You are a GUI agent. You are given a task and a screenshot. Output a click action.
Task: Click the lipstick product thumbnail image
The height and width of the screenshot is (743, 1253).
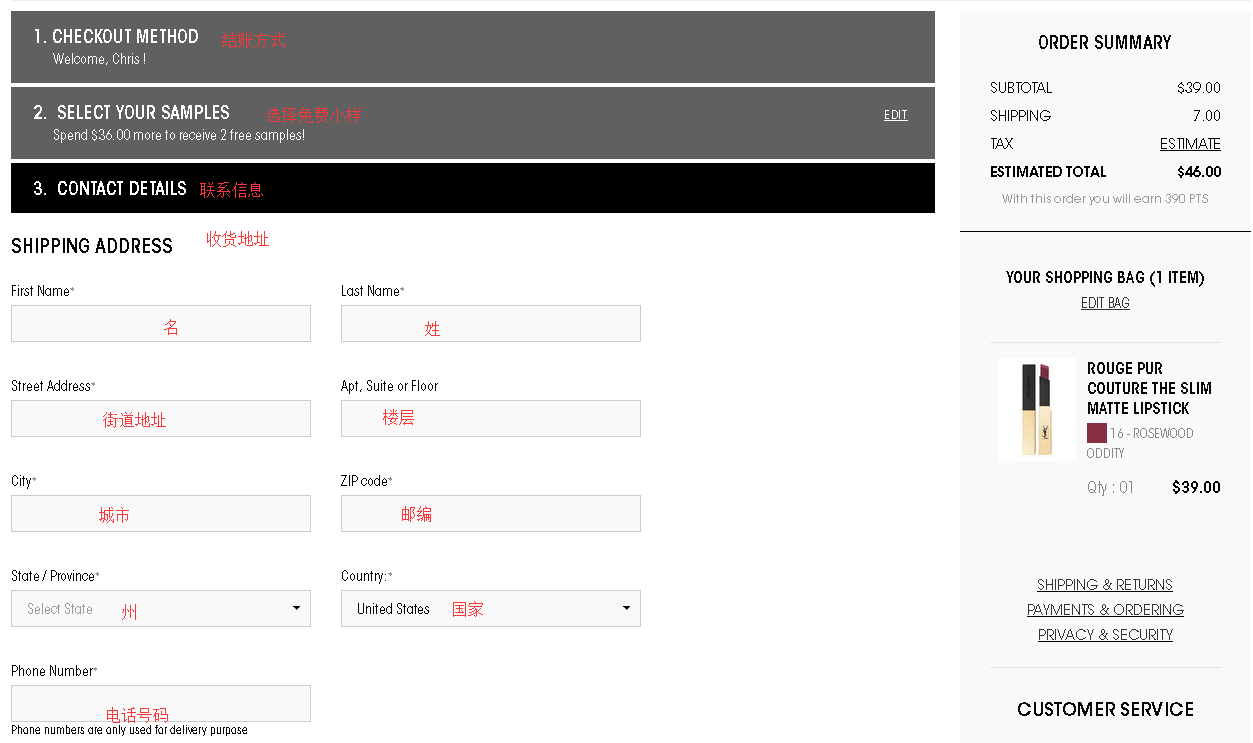click(x=1037, y=409)
